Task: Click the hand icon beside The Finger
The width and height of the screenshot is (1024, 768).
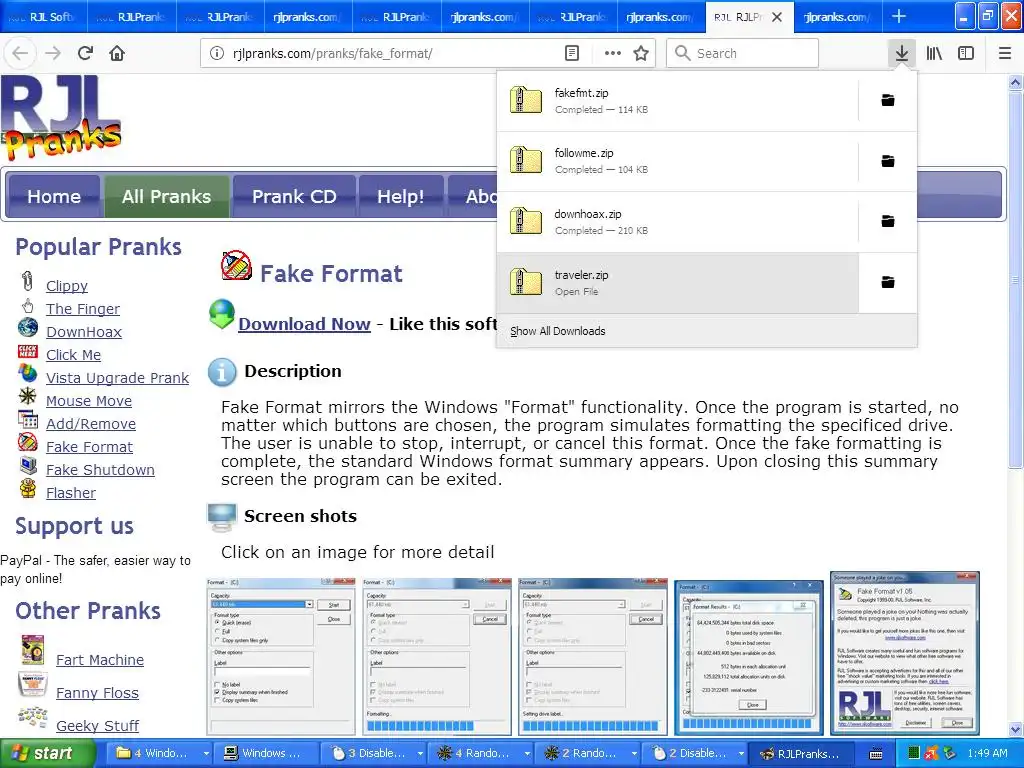Action: pos(27,306)
